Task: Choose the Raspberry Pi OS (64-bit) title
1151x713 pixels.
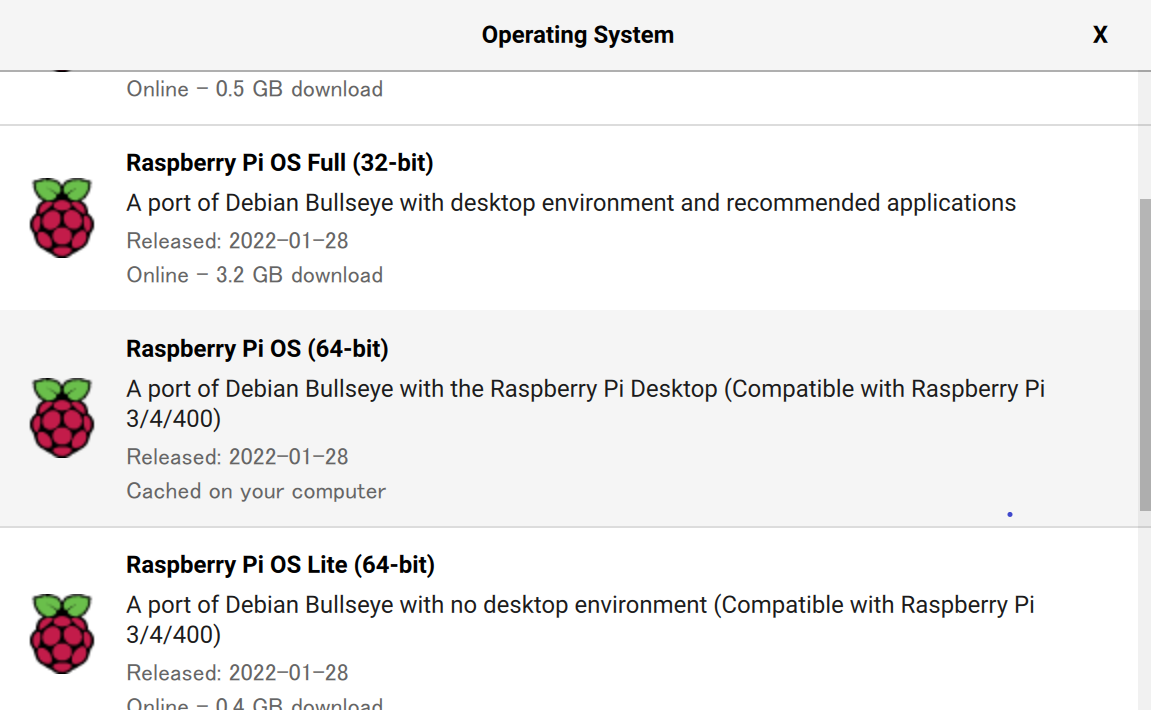Action: coord(257,349)
